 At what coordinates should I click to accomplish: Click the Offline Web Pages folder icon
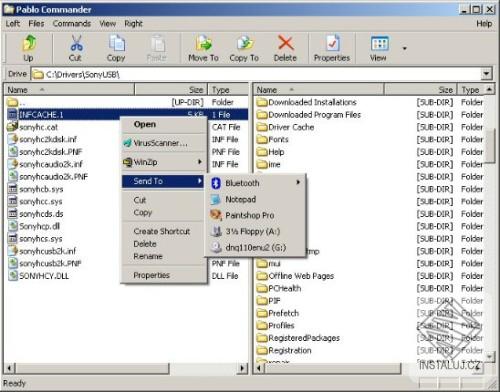point(262,276)
